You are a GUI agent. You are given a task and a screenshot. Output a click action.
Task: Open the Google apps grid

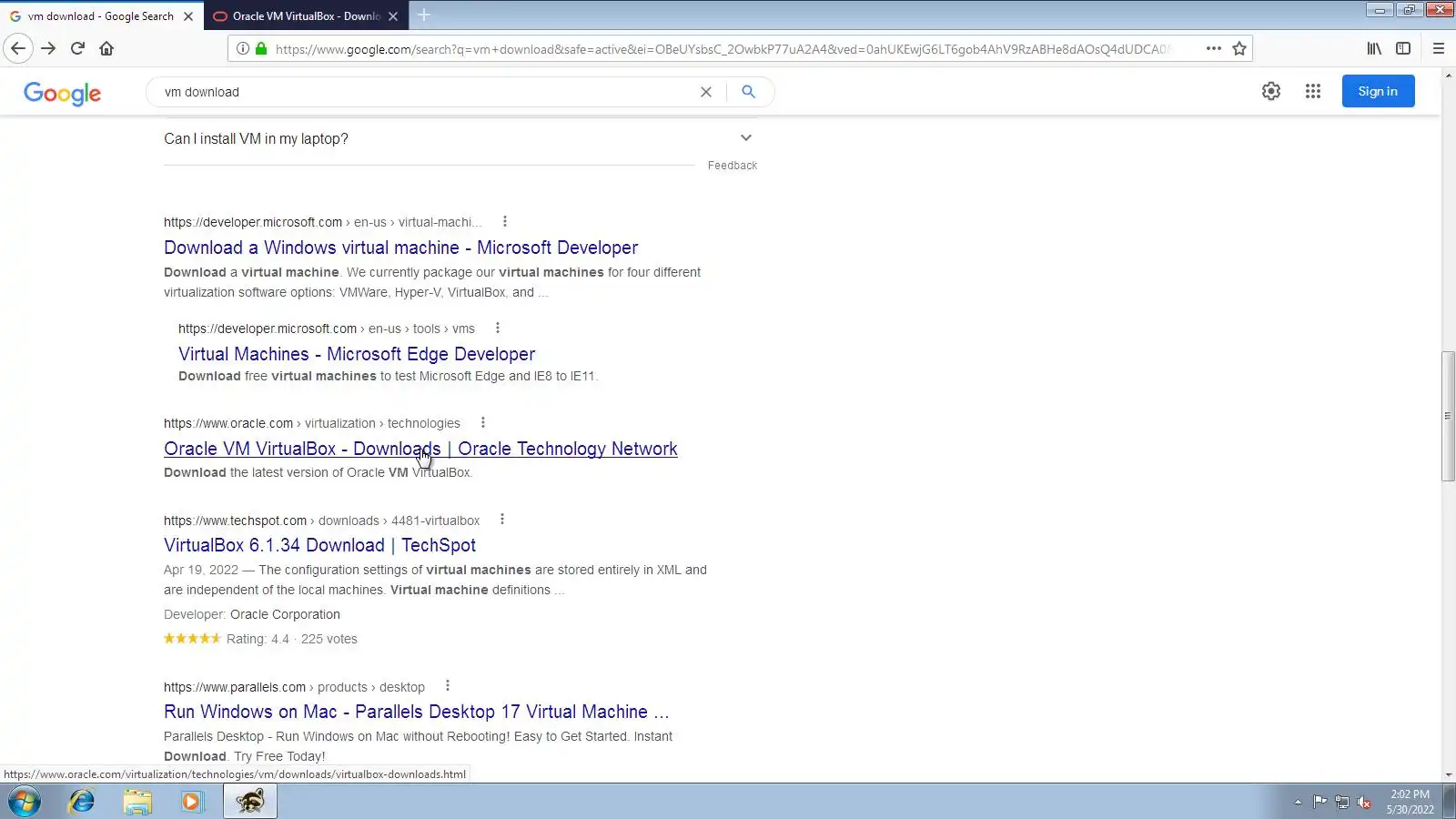pos(1312,91)
